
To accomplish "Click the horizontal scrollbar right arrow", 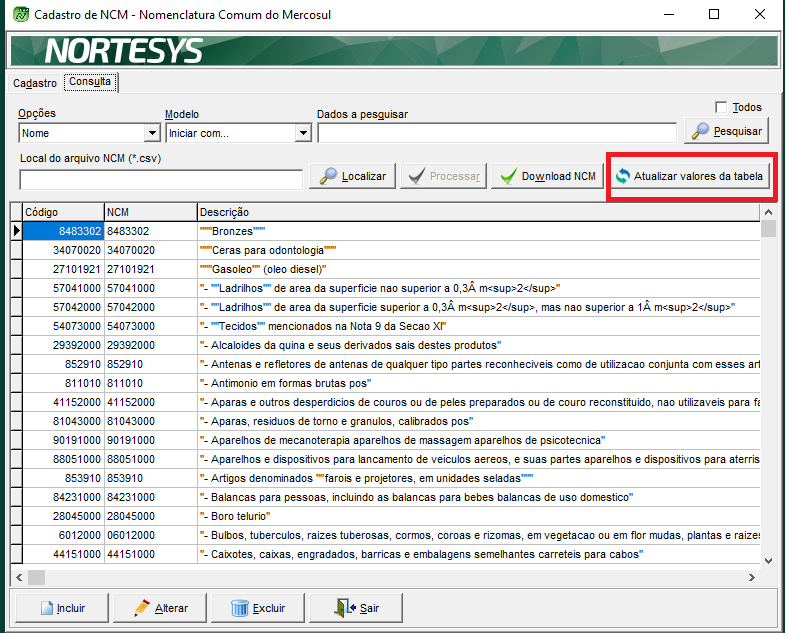I will [752, 577].
